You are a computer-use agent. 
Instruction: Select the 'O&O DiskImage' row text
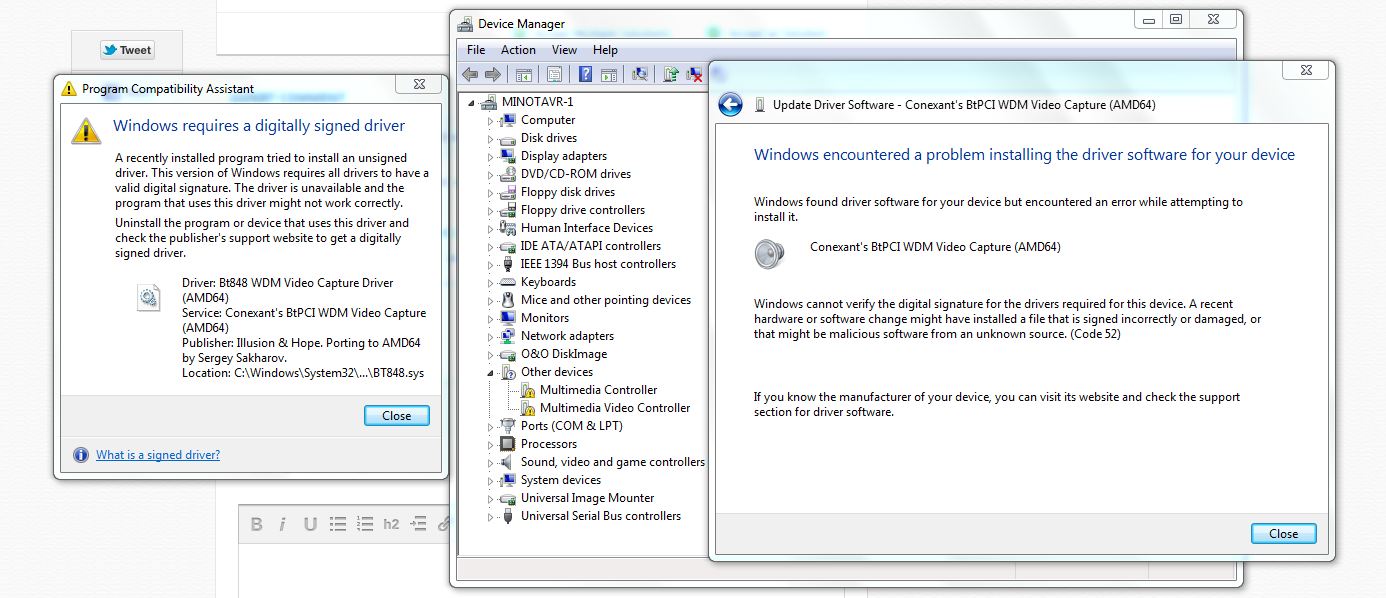click(x=564, y=354)
